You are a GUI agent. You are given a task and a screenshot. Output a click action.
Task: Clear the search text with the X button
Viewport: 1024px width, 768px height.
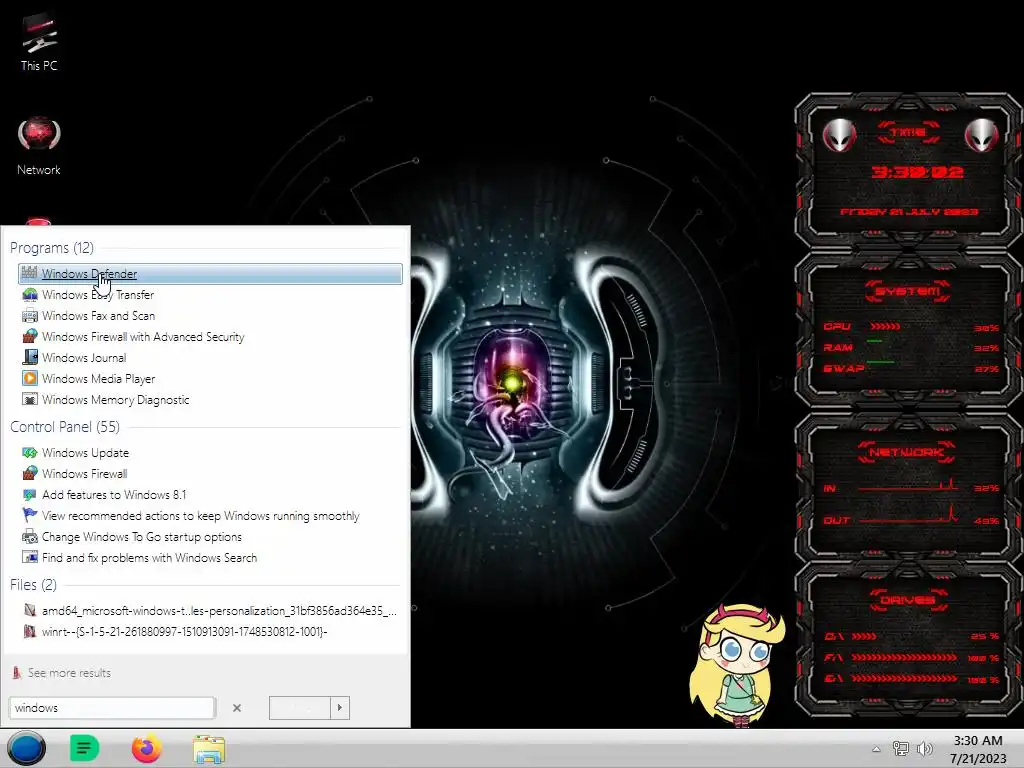coord(237,708)
